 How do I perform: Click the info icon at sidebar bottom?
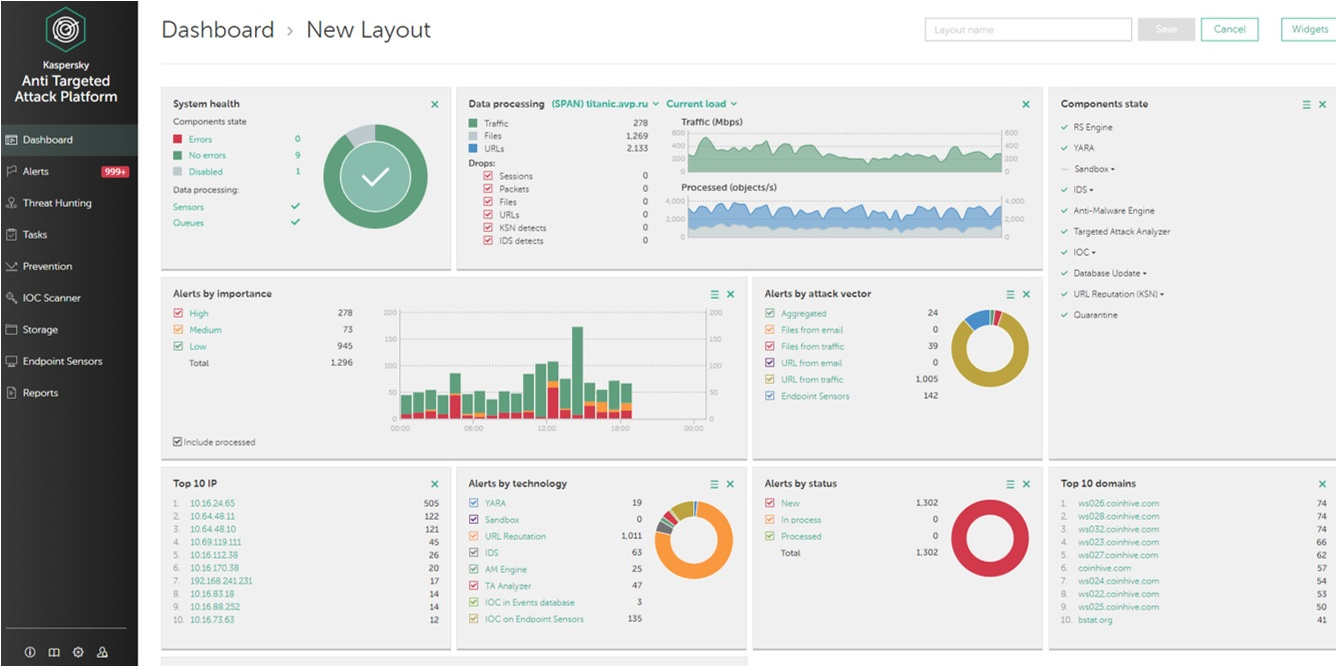click(x=29, y=652)
